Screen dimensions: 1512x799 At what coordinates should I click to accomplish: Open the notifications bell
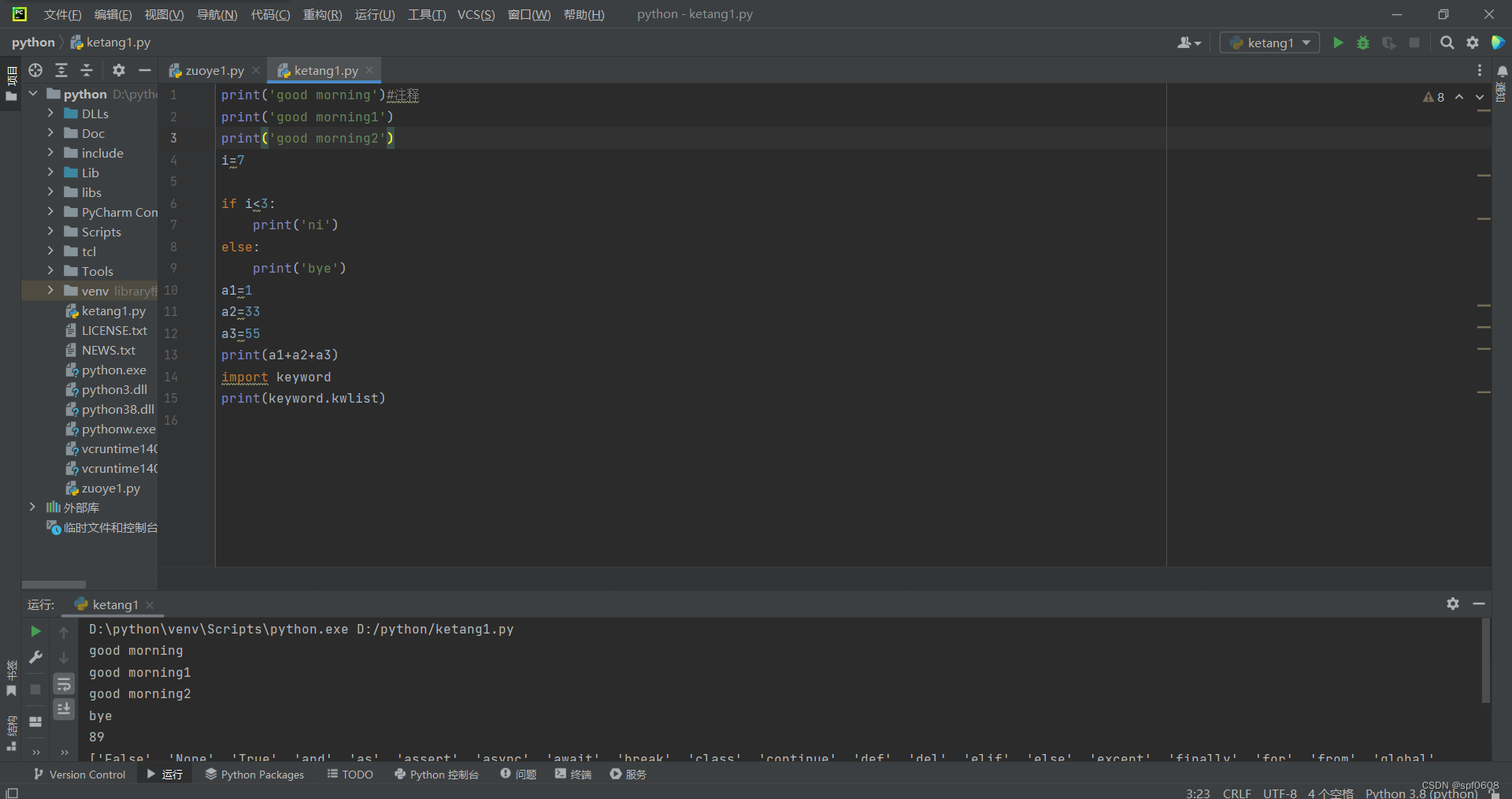pos(1503,71)
